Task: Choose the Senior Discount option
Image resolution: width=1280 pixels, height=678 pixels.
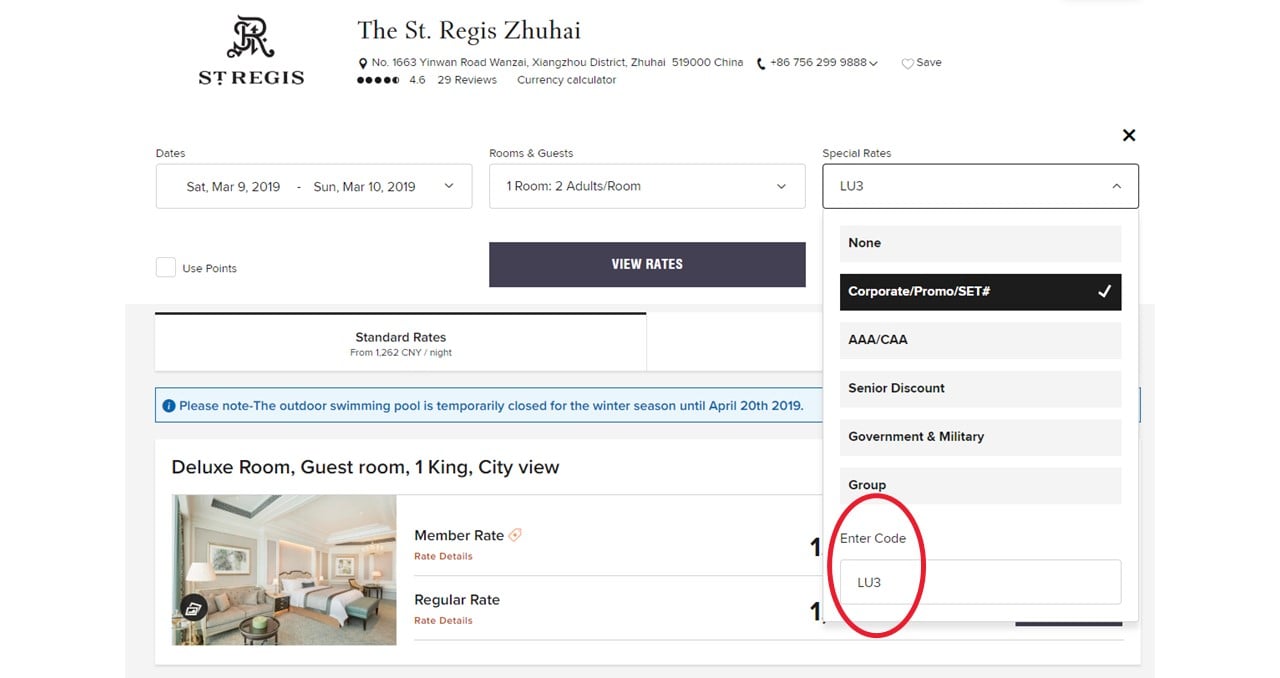Action: (980, 389)
